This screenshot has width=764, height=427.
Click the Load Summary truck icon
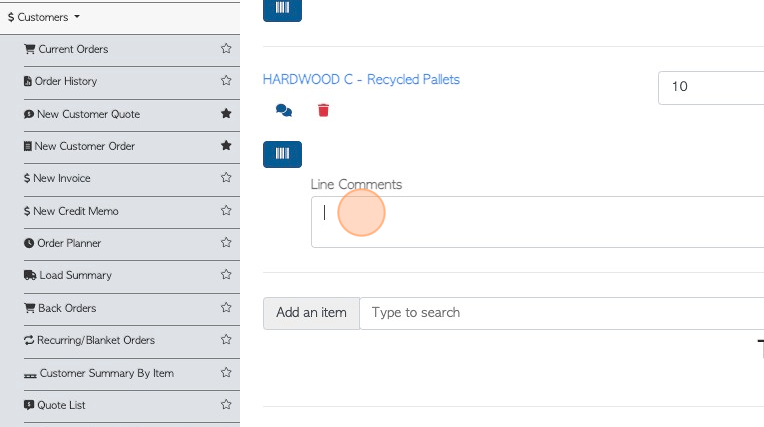pyautogui.click(x=30, y=275)
